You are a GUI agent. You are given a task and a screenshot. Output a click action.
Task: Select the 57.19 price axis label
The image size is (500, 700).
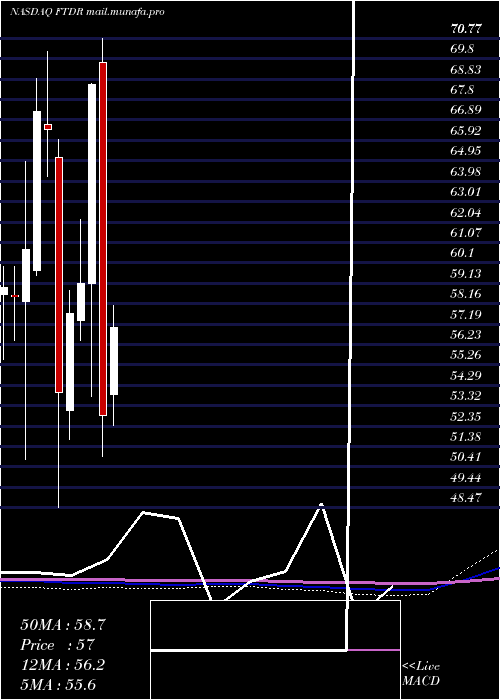(x=466, y=314)
